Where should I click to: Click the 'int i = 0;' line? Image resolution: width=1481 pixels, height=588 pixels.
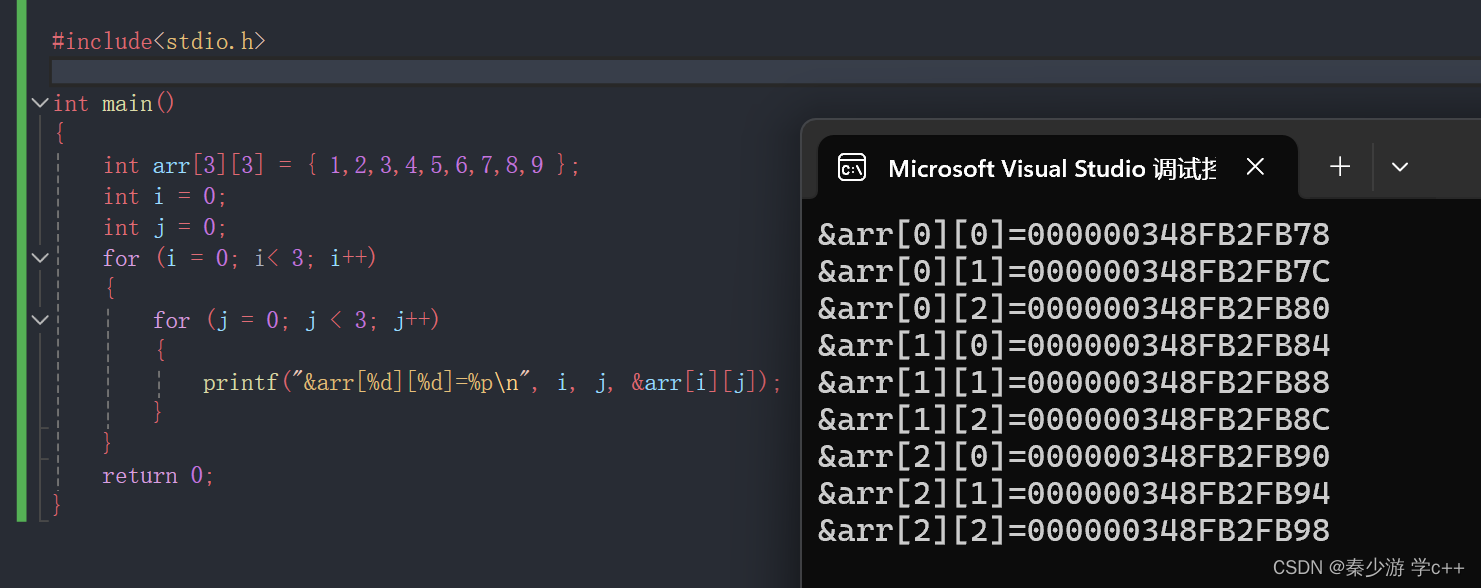coord(165,196)
